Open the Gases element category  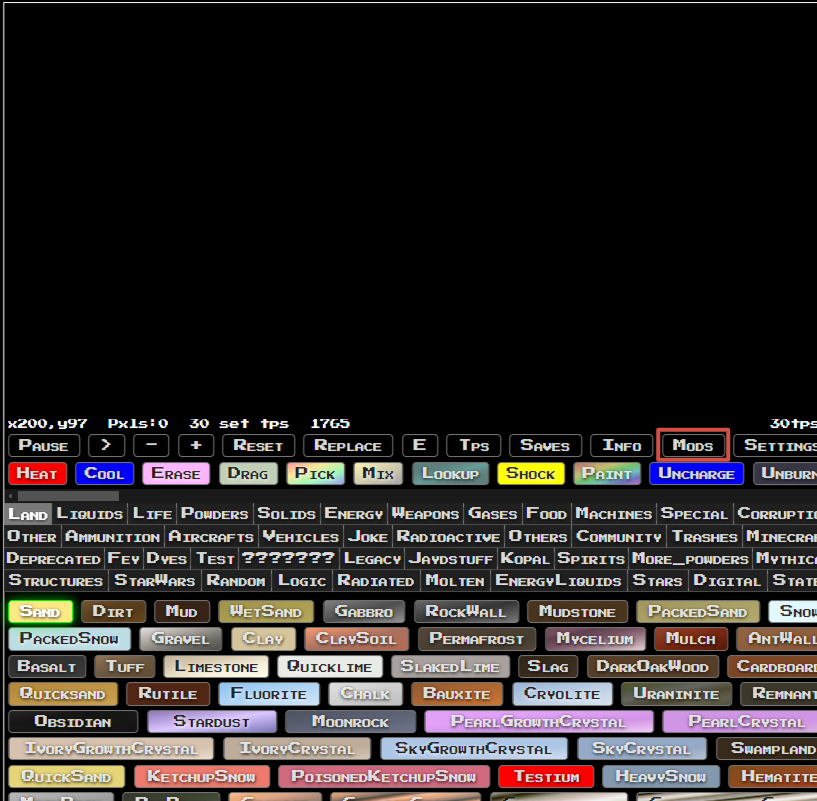492,513
